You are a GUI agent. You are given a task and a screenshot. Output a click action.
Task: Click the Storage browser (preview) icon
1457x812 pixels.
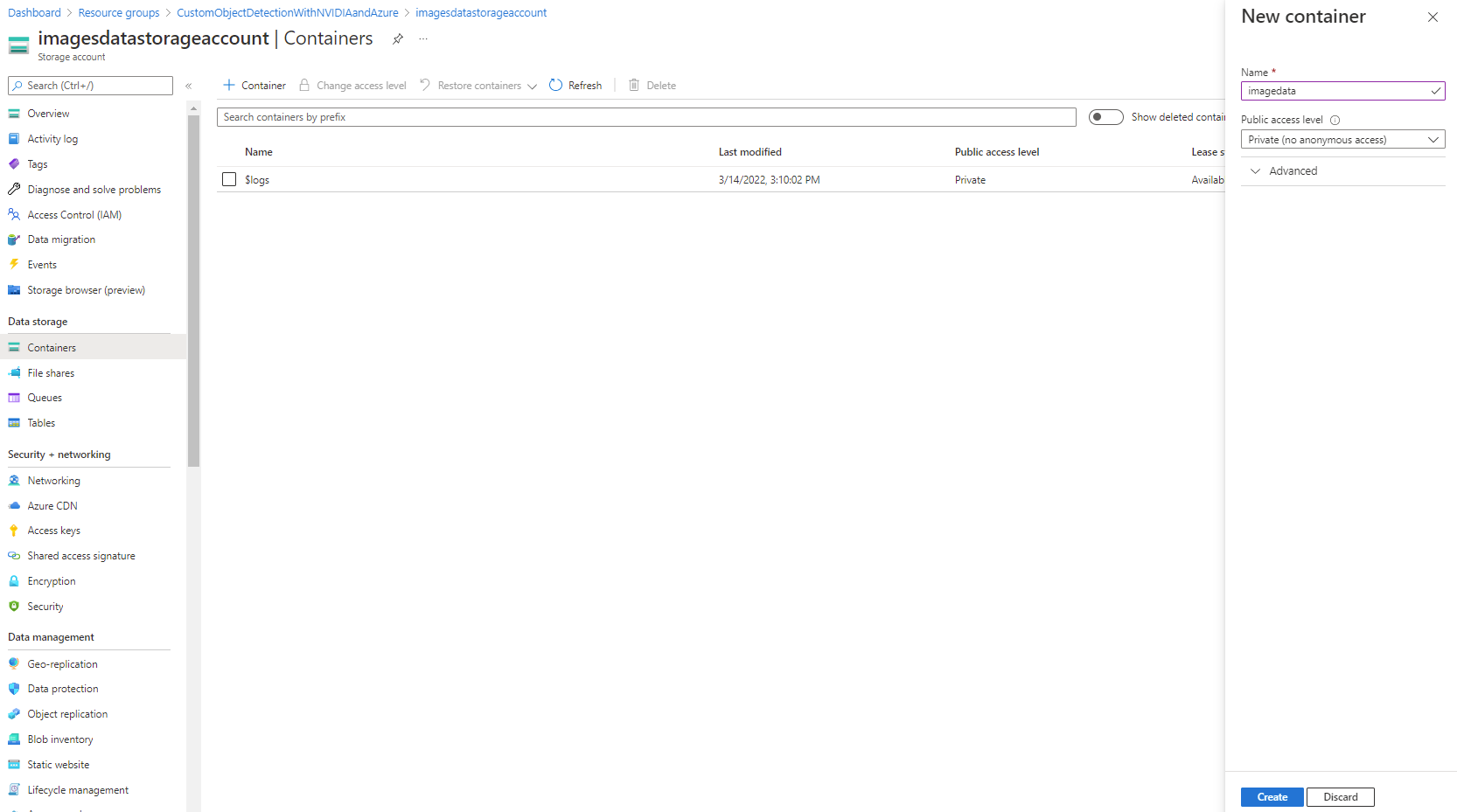(x=14, y=290)
